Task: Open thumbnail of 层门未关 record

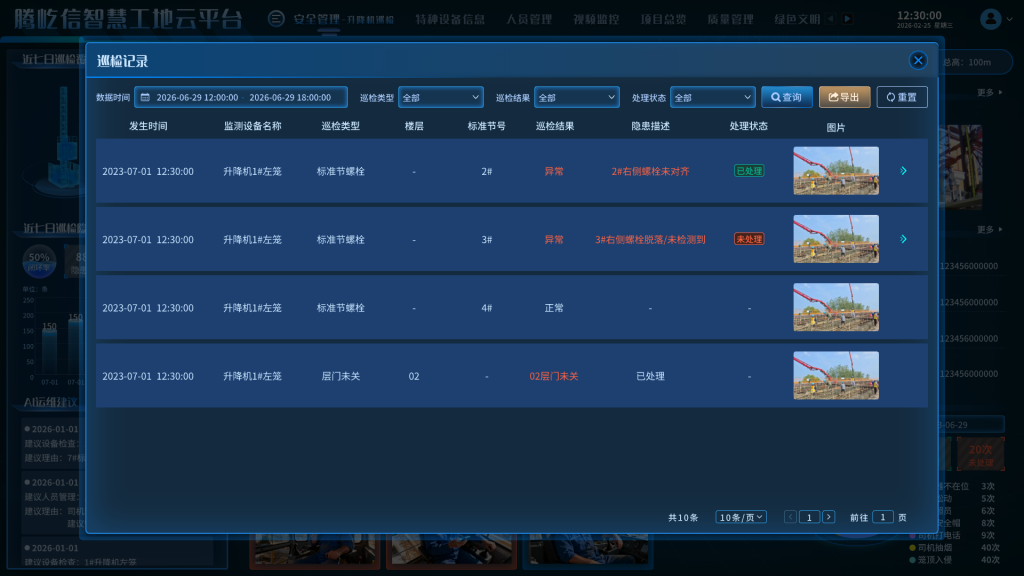Action: 835,376
